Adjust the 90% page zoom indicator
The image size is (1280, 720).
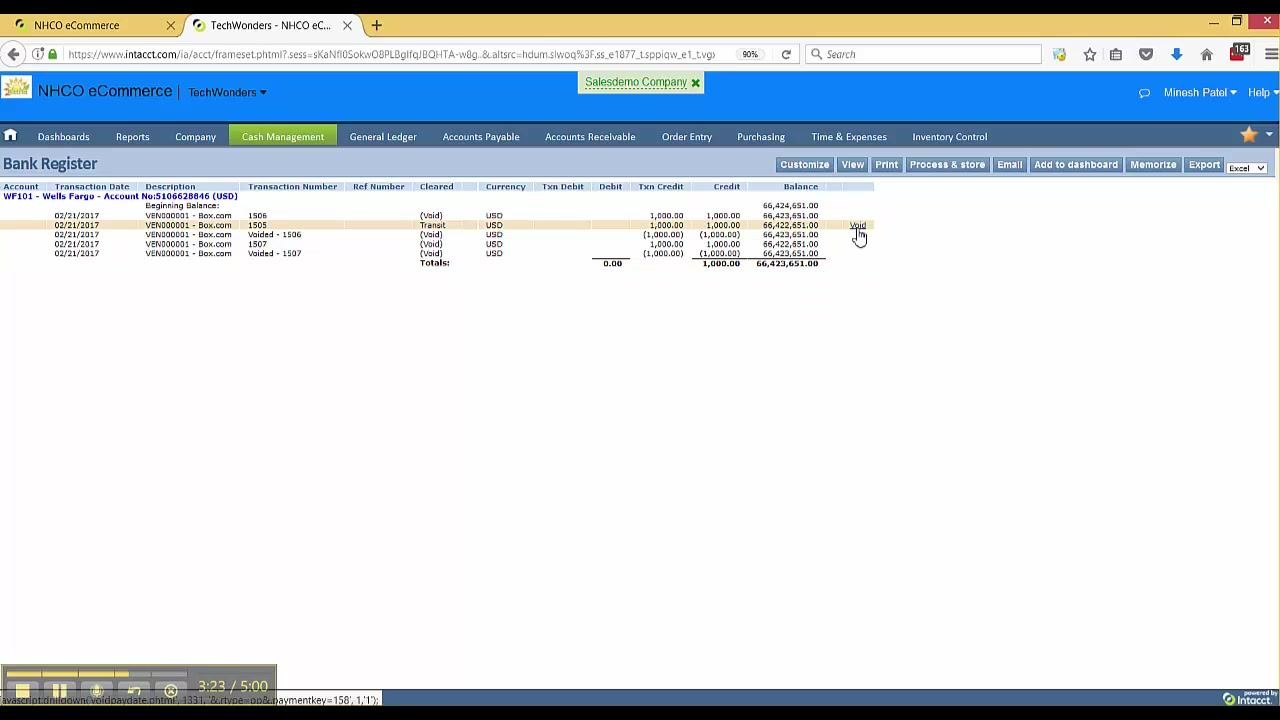click(750, 54)
